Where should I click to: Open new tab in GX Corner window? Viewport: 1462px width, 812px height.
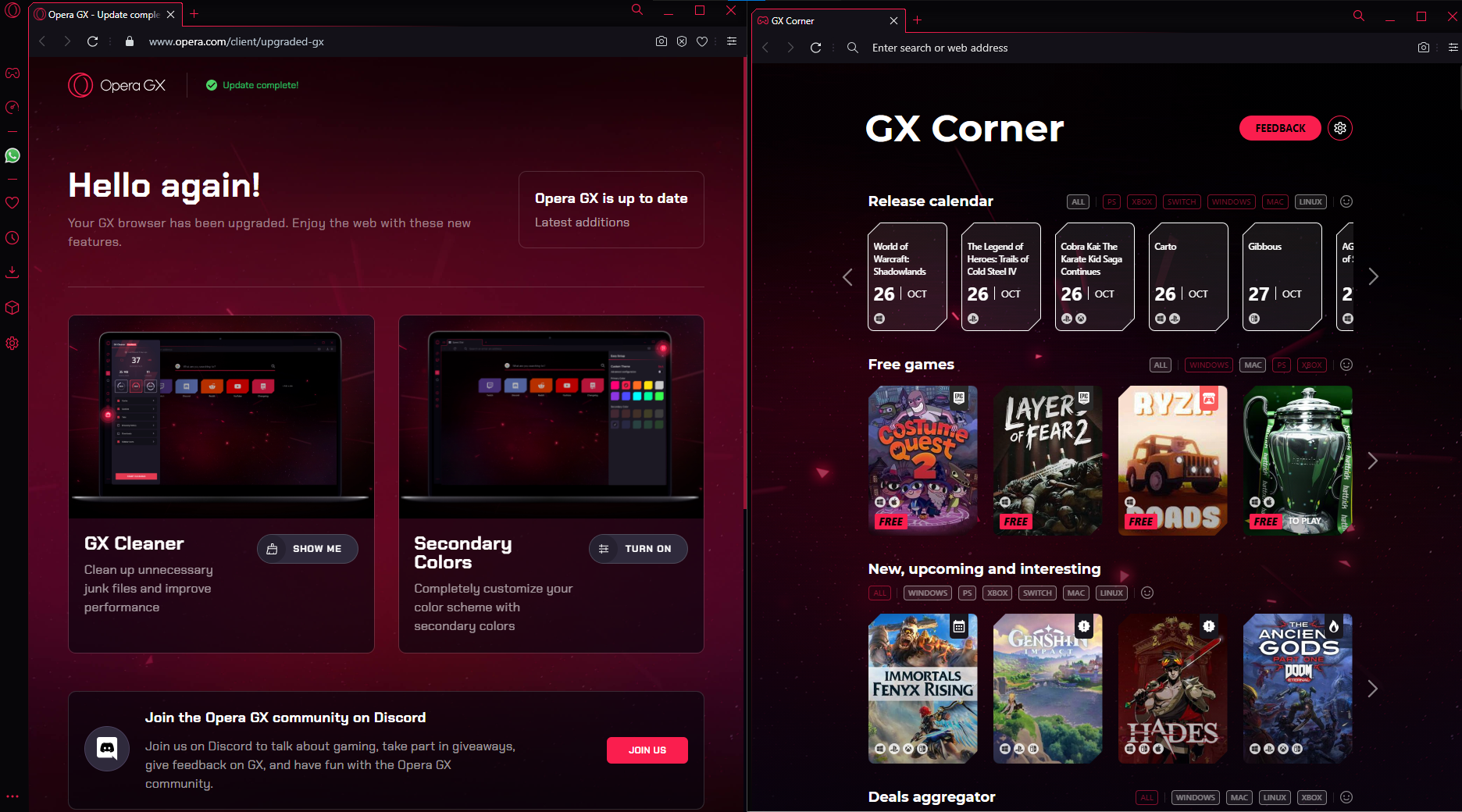[918, 20]
